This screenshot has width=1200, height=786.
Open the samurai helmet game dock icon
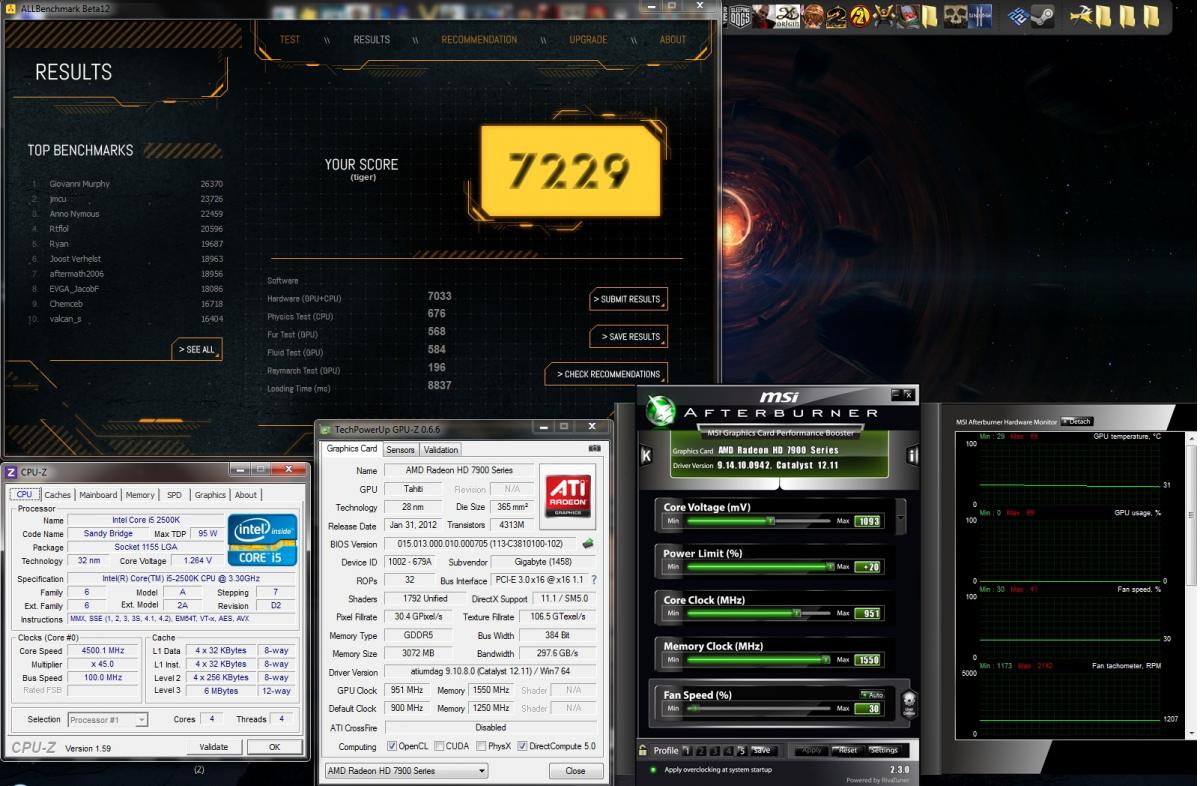pyautogui.click(x=885, y=15)
